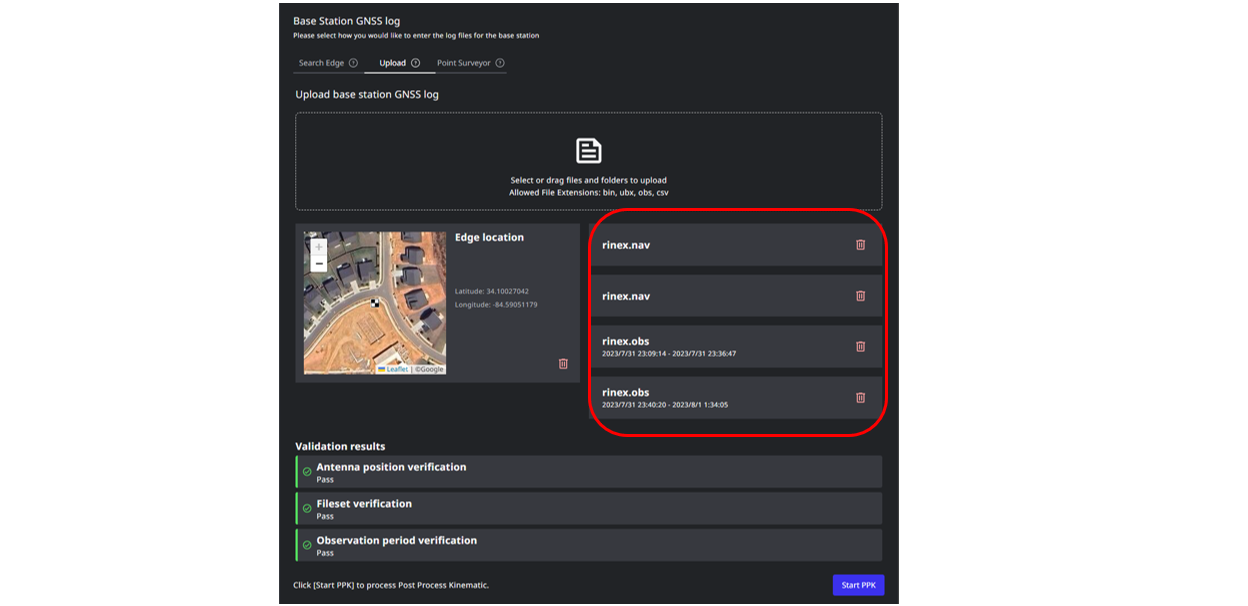Switch to the Search Edge tab
The width and height of the screenshot is (1248, 606).
click(x=321, y=63)
